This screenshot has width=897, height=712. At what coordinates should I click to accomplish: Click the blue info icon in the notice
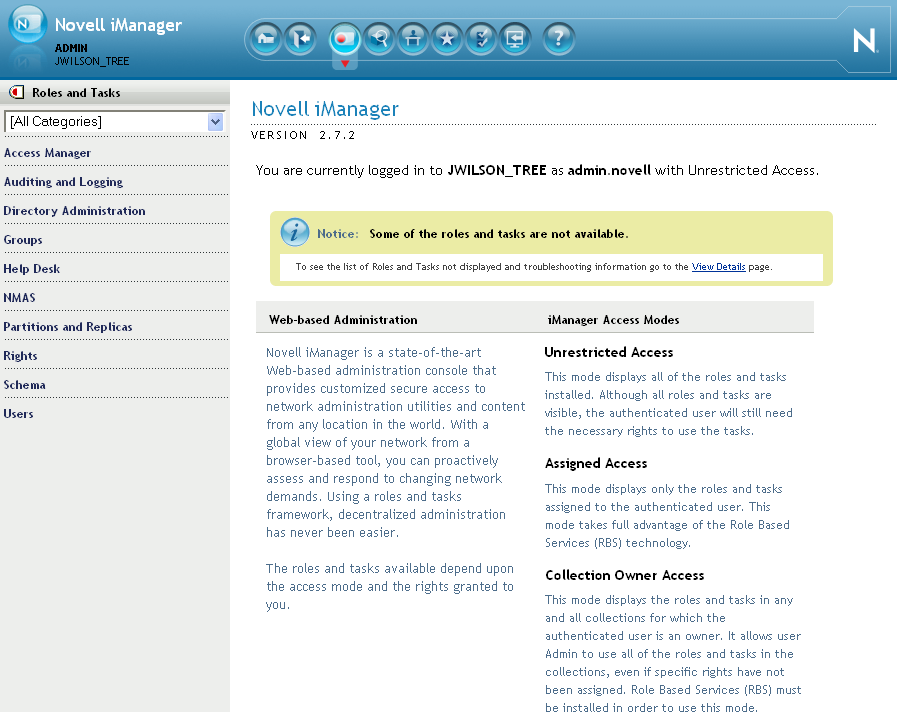295,232
